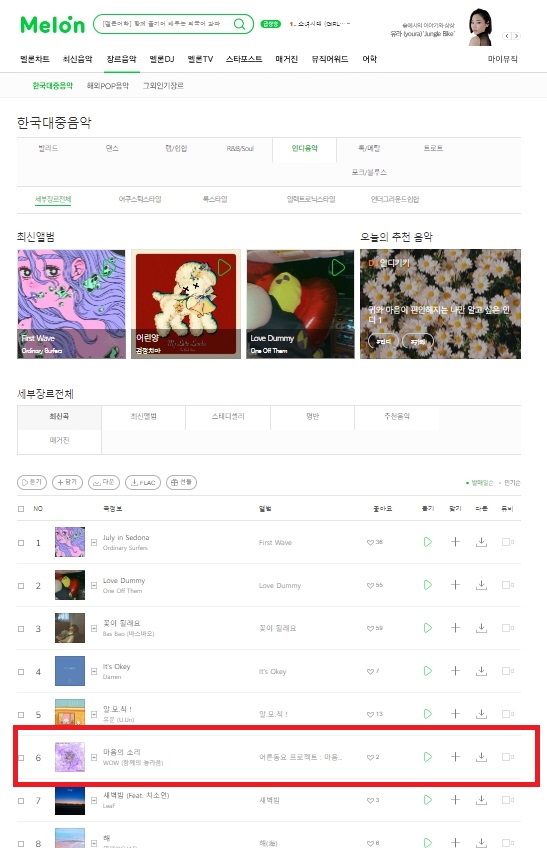Image resolution: width=547 pixels, height=848 pixels.
Task: Select checkbox for track 6
Action: [21, 758]
